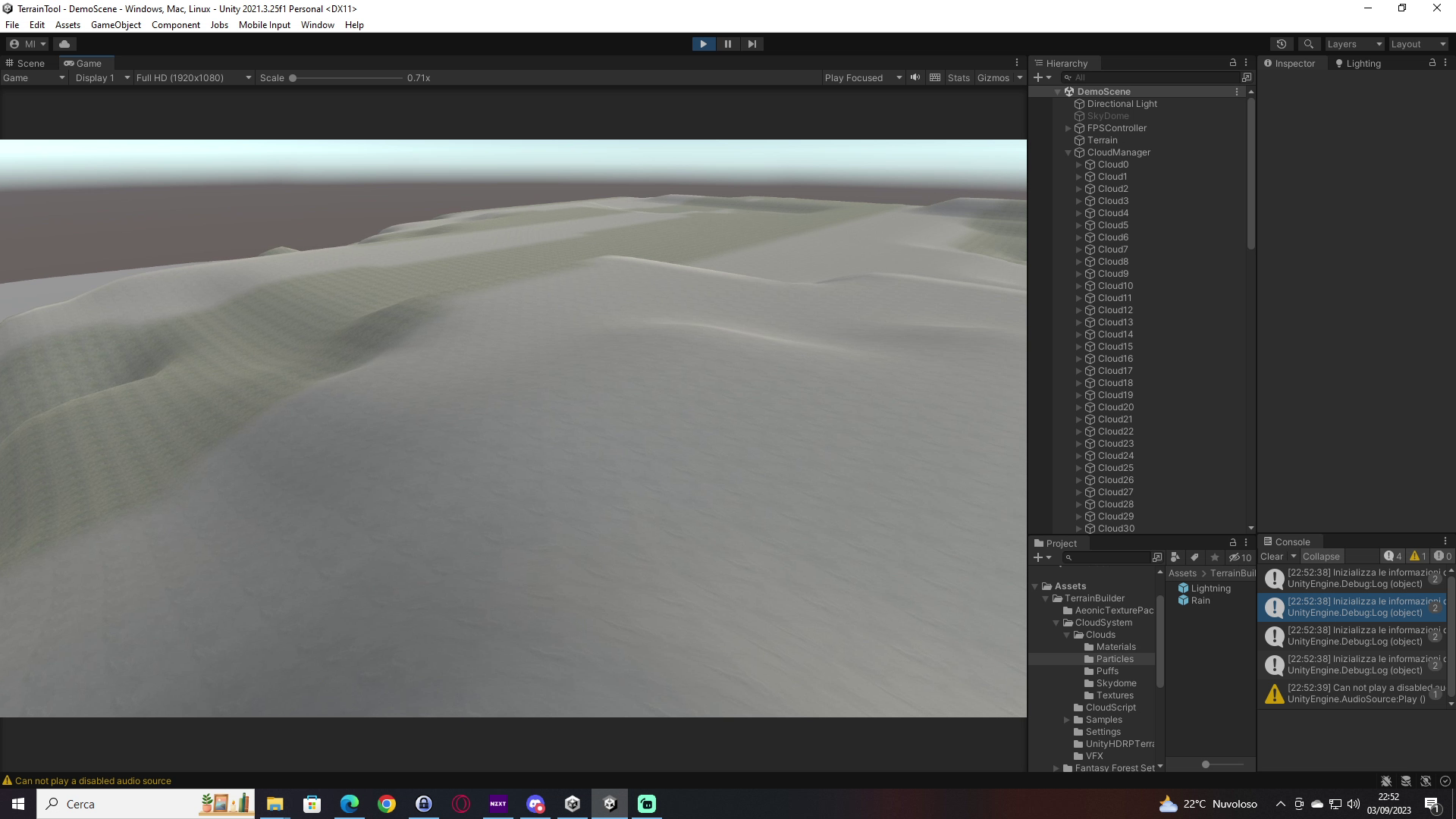Switch to the Scene tab

pyautogui.click(x=25, y=63)
